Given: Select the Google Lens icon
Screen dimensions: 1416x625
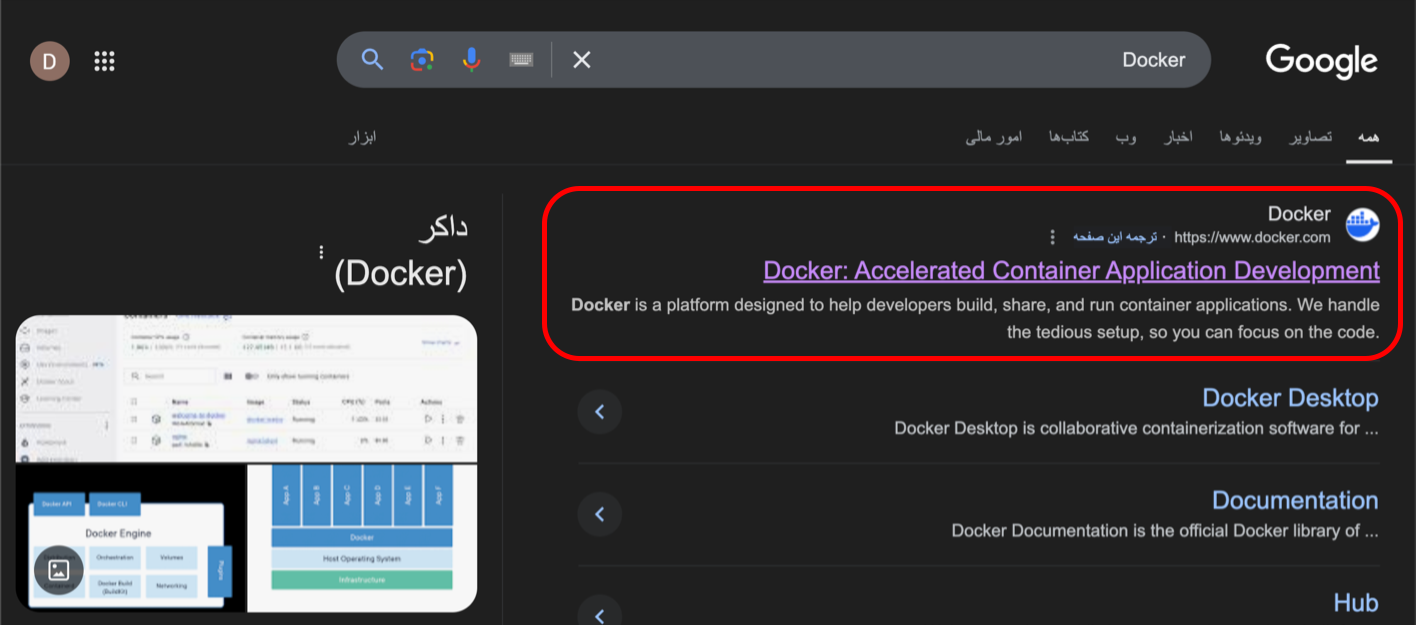Looking at the screenshot, I should tap(421, 60).
